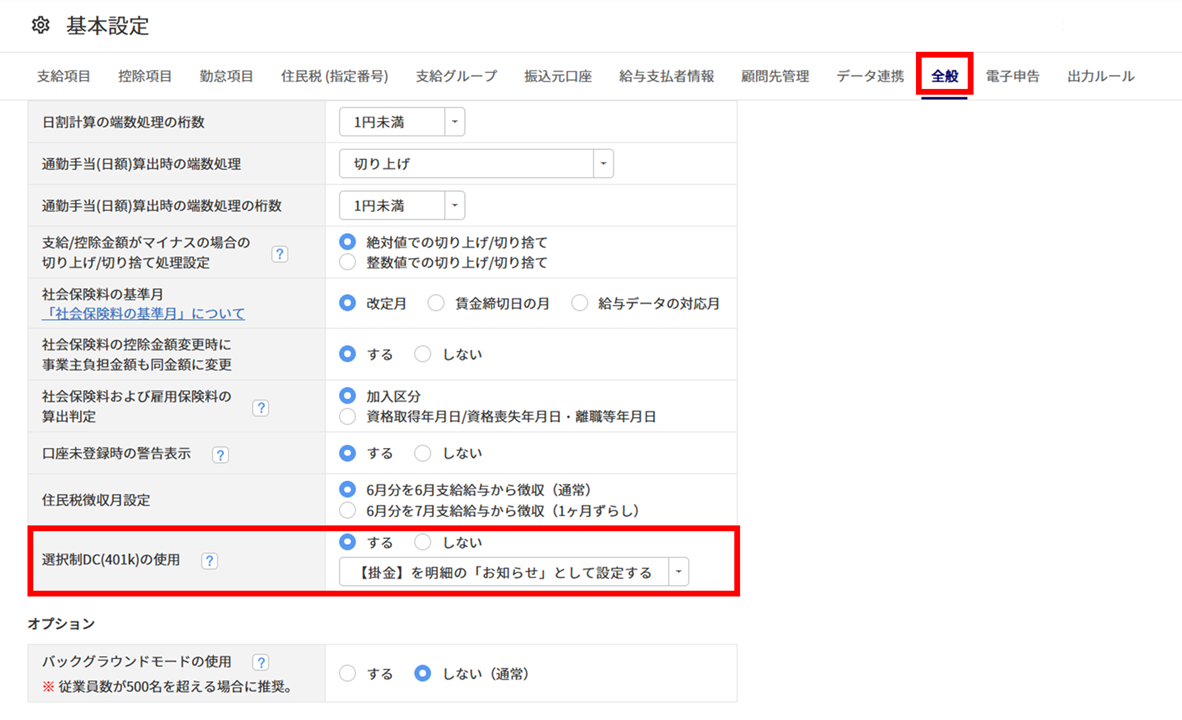The height and width of the screenshot is (720, 1182).
Task: Show help for 選択制DC(401k)の使用
Action: point(209,561)
